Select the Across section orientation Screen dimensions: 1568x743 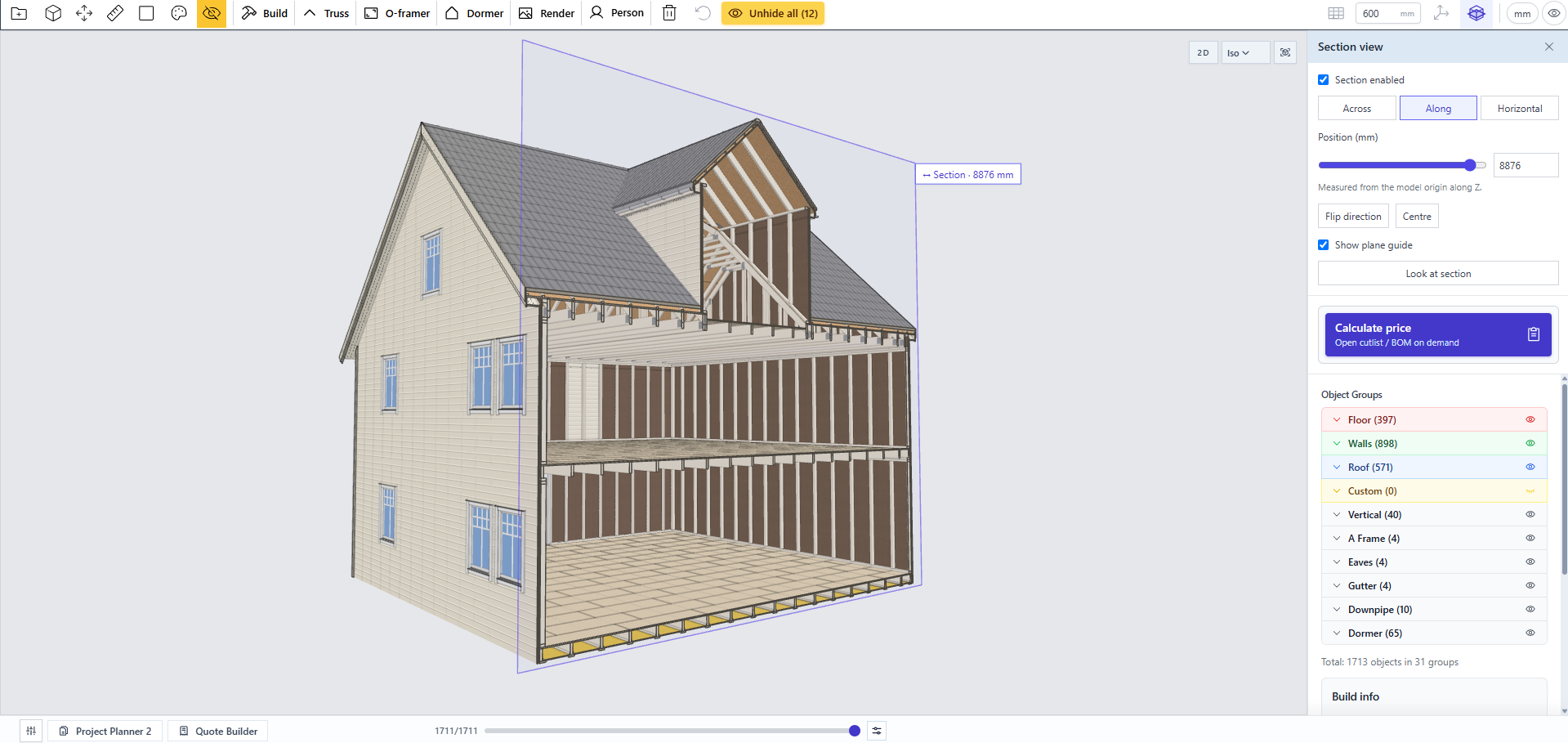(1357, 108)
